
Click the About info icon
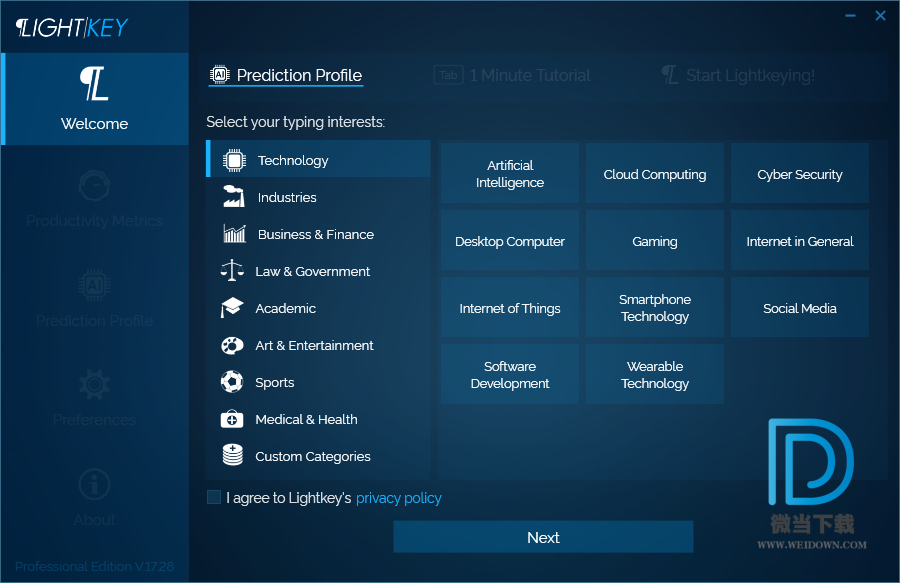click(x=94, y=485)
